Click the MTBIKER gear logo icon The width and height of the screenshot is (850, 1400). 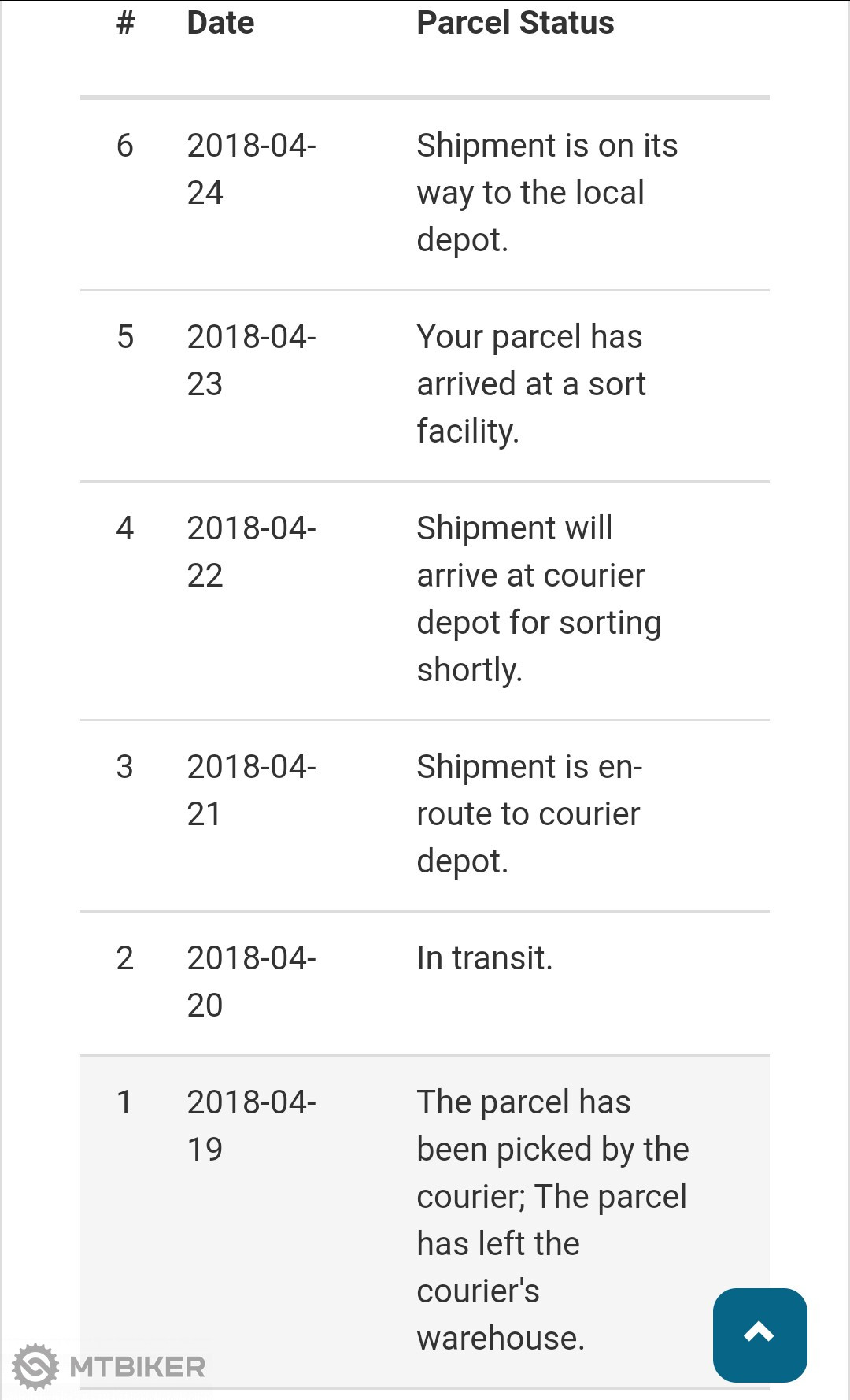click(x=36, y=1367)
